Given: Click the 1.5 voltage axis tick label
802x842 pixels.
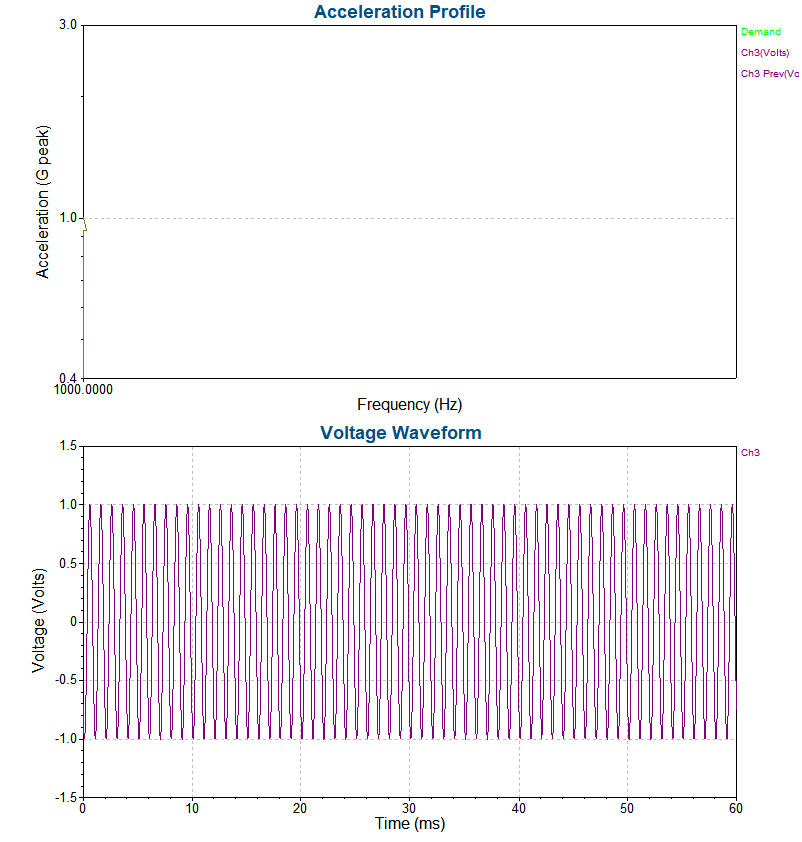Looking at the screenshot, I should coord(68,446).
